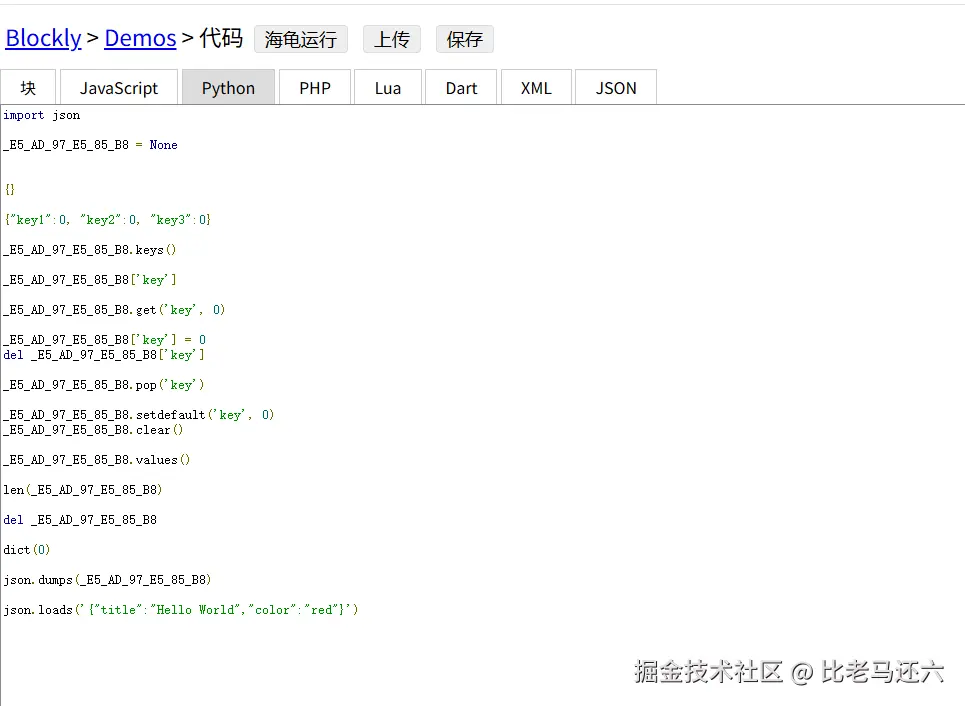Click the empty '{}' dictionary line
Screen dimensions: 965x706
pos(9,190)
